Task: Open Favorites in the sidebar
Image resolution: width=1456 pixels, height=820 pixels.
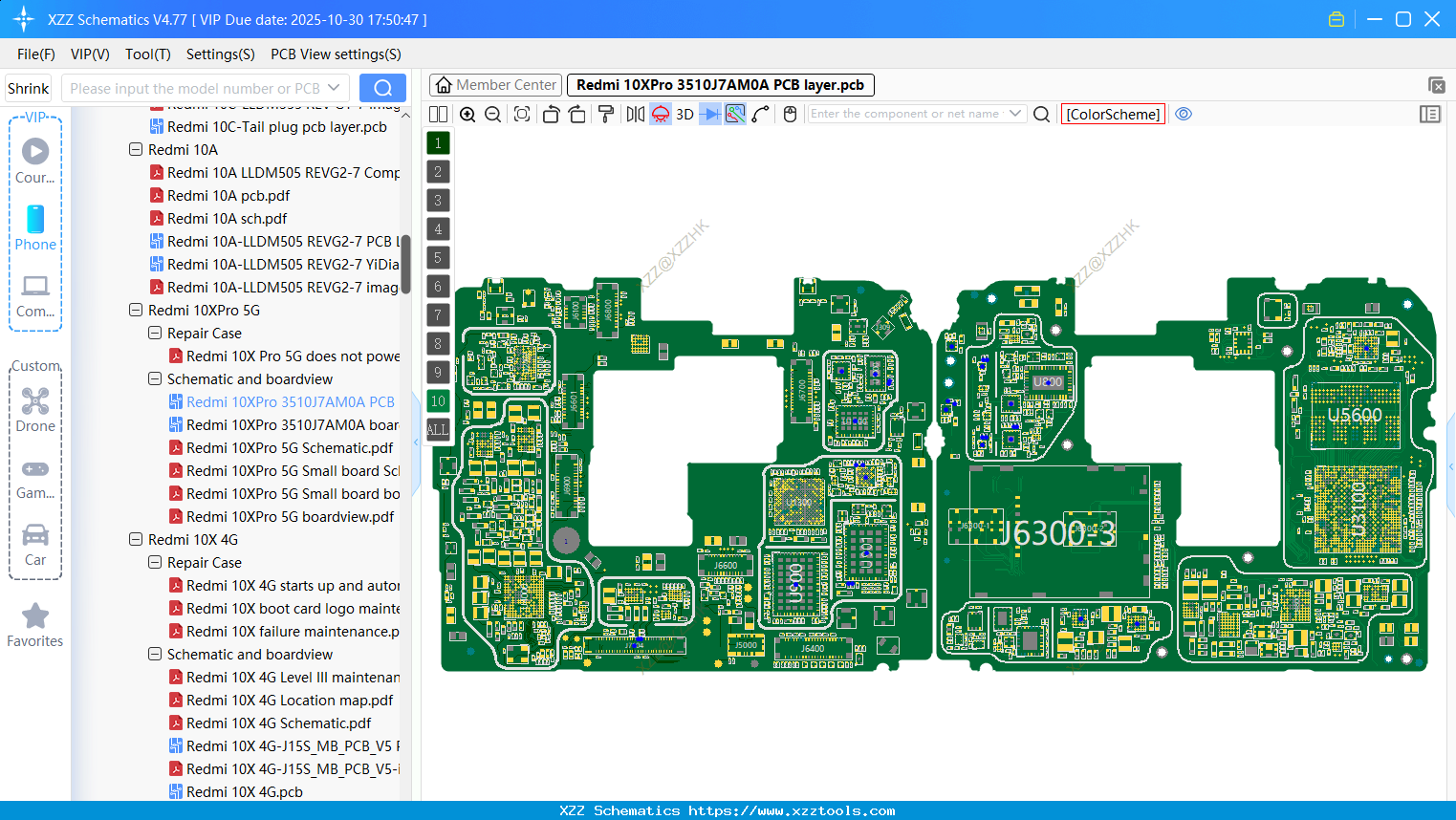Action: (x=35, y=626)
